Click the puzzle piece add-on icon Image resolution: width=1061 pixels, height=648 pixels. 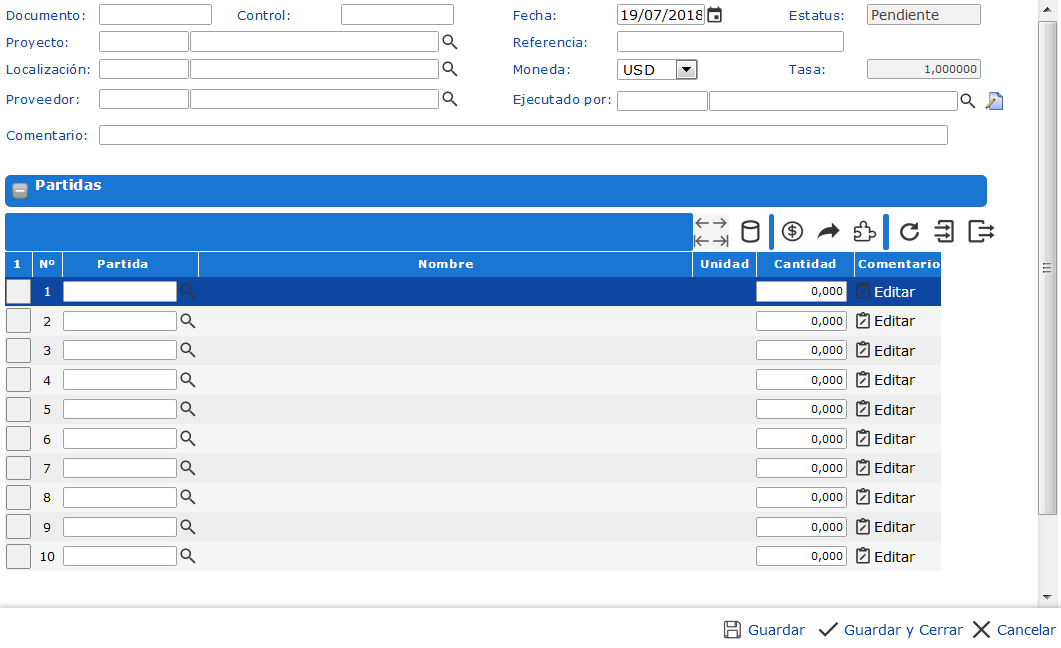865,232
